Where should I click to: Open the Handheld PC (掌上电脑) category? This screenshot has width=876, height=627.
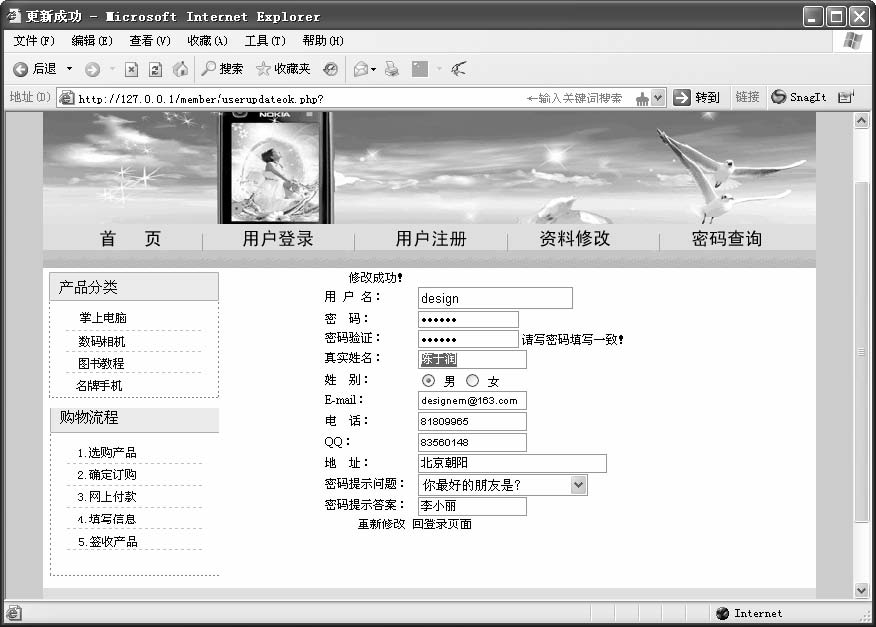click(x=103, y=318)
